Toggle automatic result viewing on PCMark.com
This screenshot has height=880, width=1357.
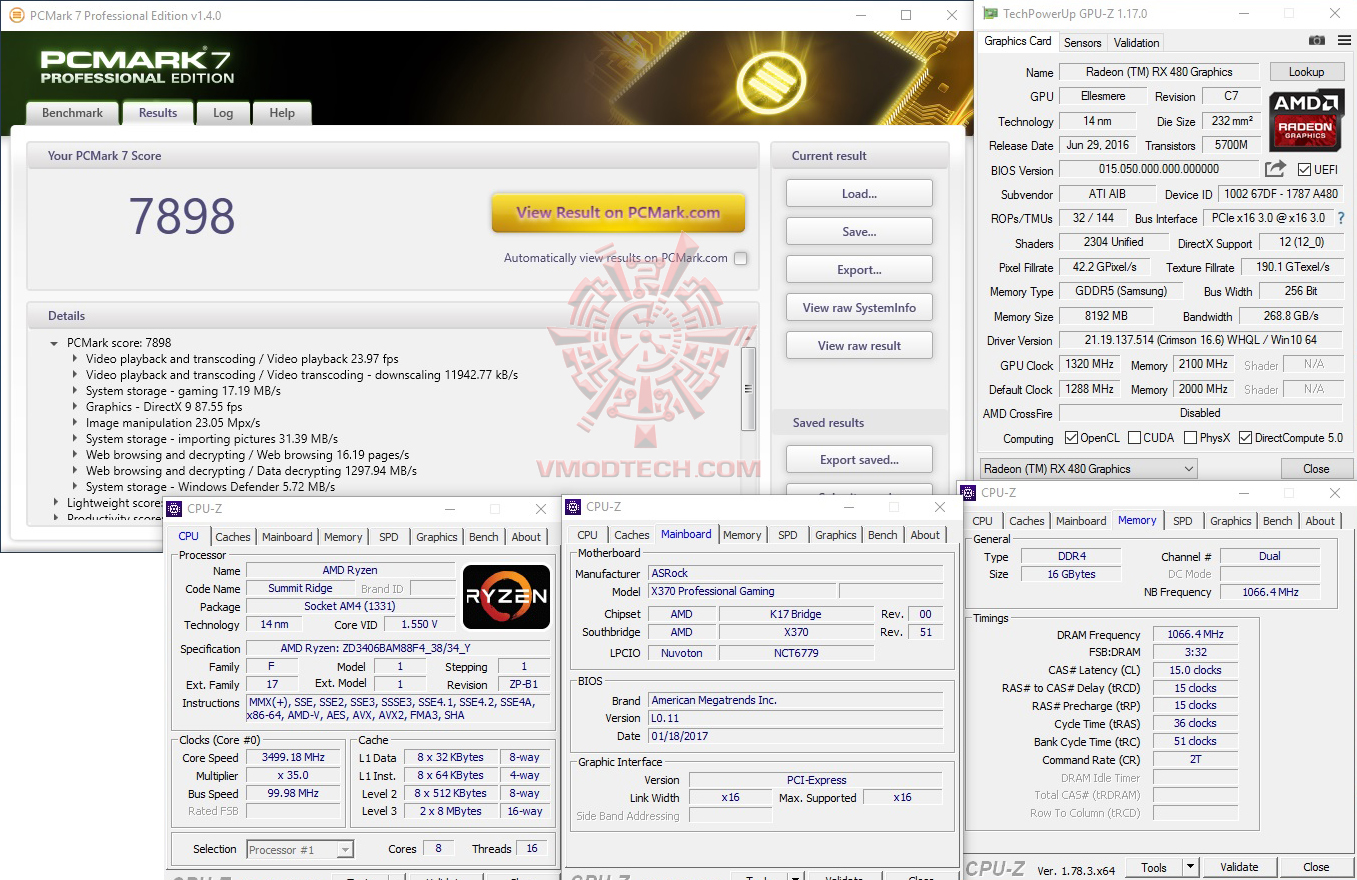[740, 257]
